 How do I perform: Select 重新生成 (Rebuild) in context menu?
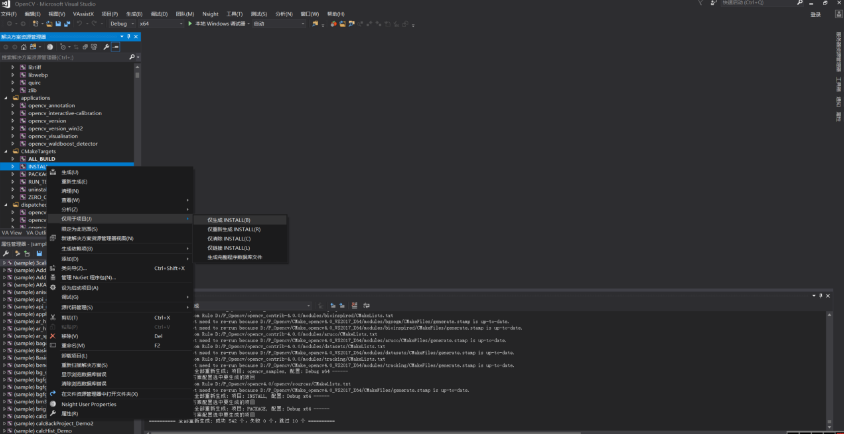119,181
